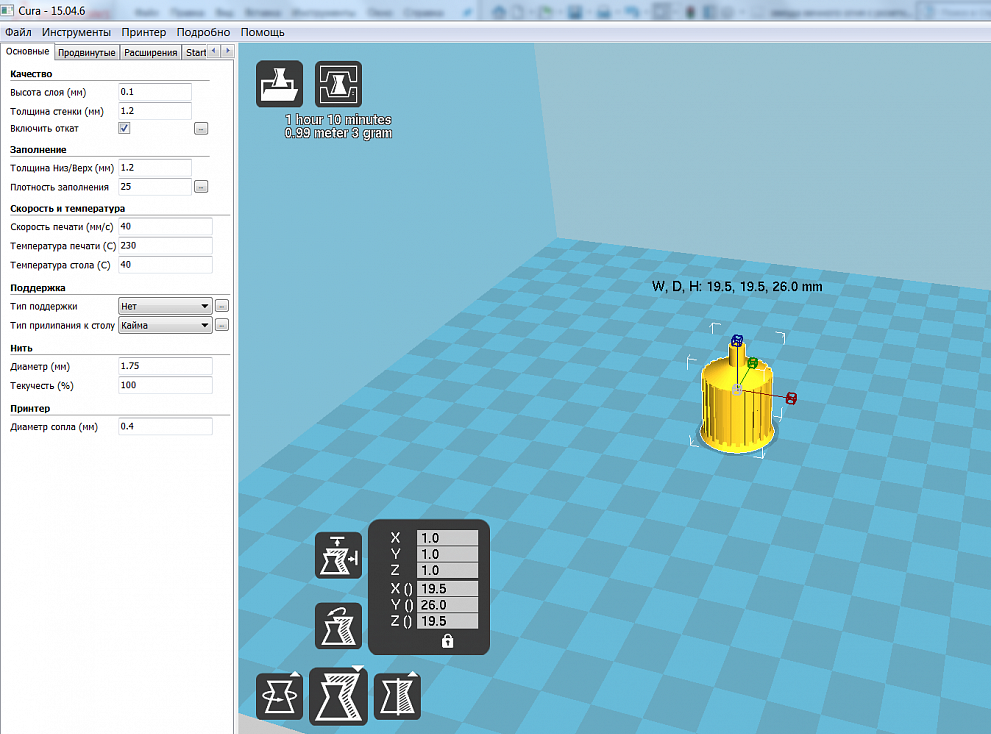The height and width of the screenshot is (734, 991).
Task: Click the flow percent input field
Action: (165, 384)
